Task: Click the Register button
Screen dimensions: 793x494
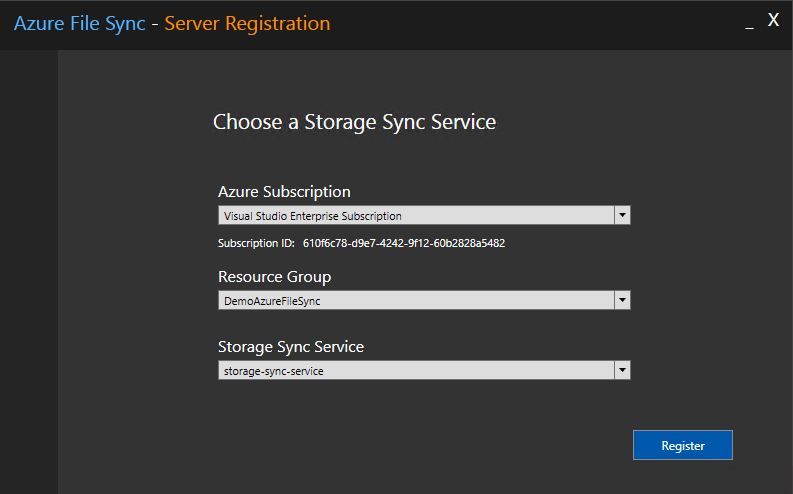Action: coord(683,445)
